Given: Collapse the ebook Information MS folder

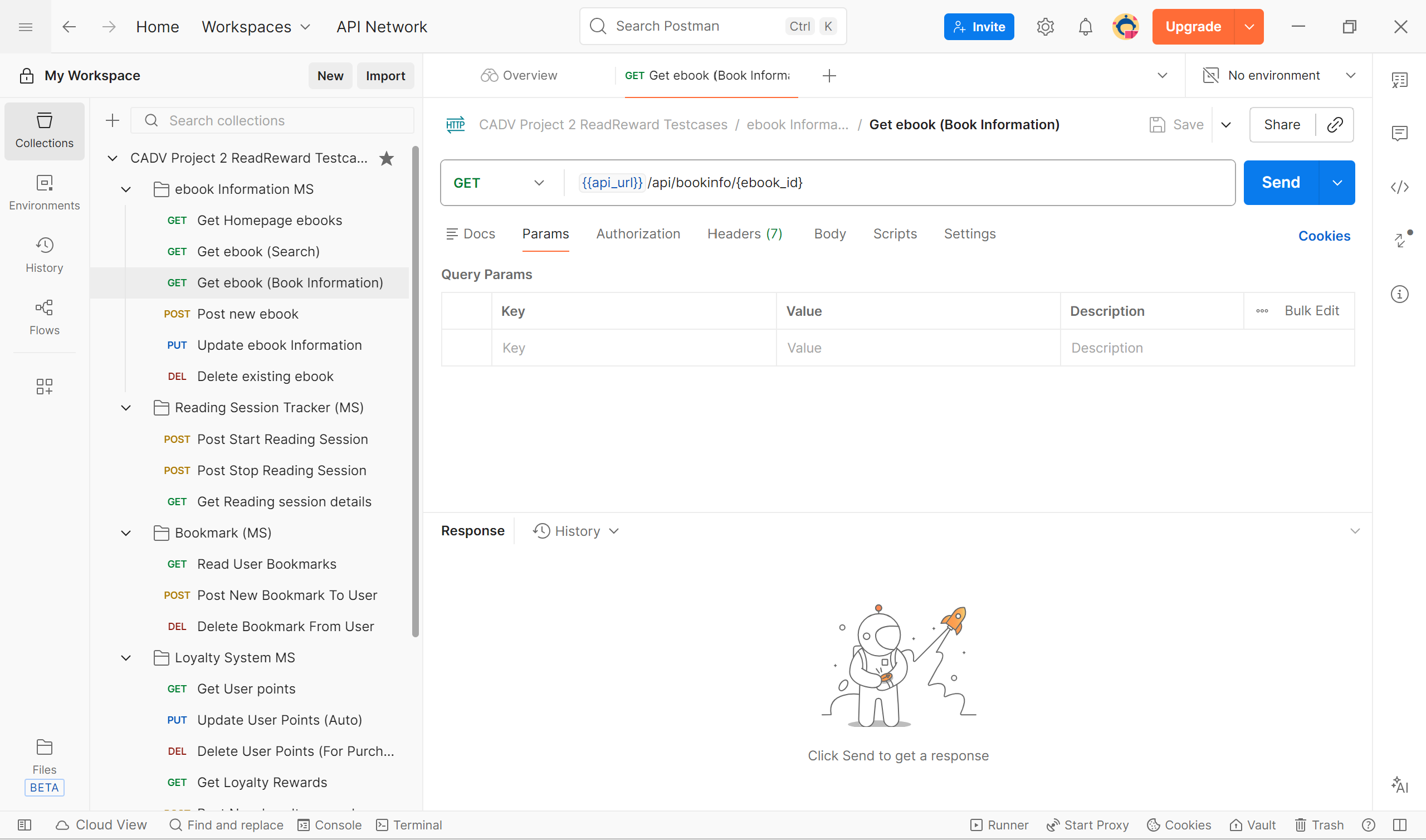Looking at the screenshot, I should coord(126,189).
